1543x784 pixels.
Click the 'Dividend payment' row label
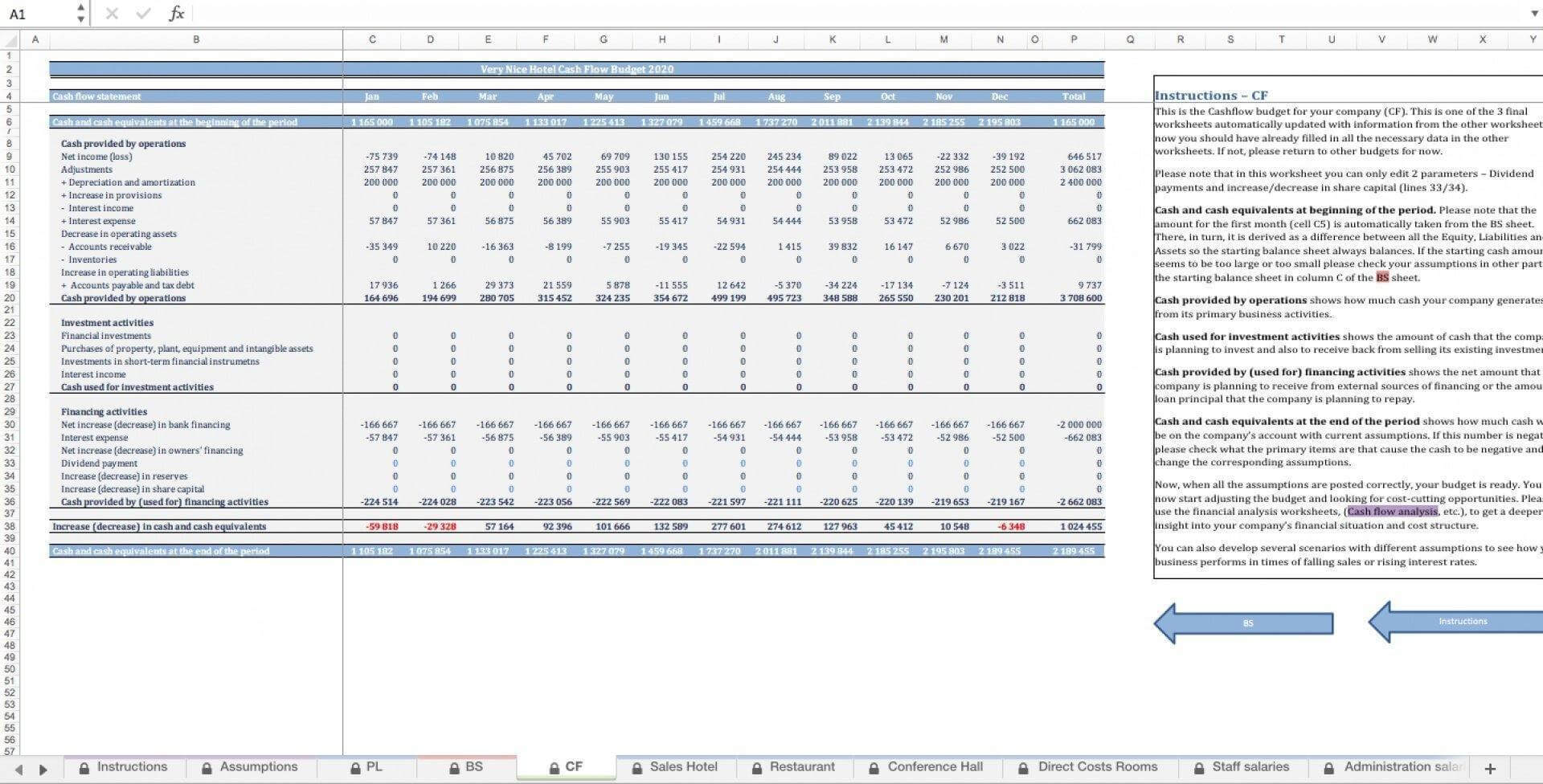click(99, 463)
